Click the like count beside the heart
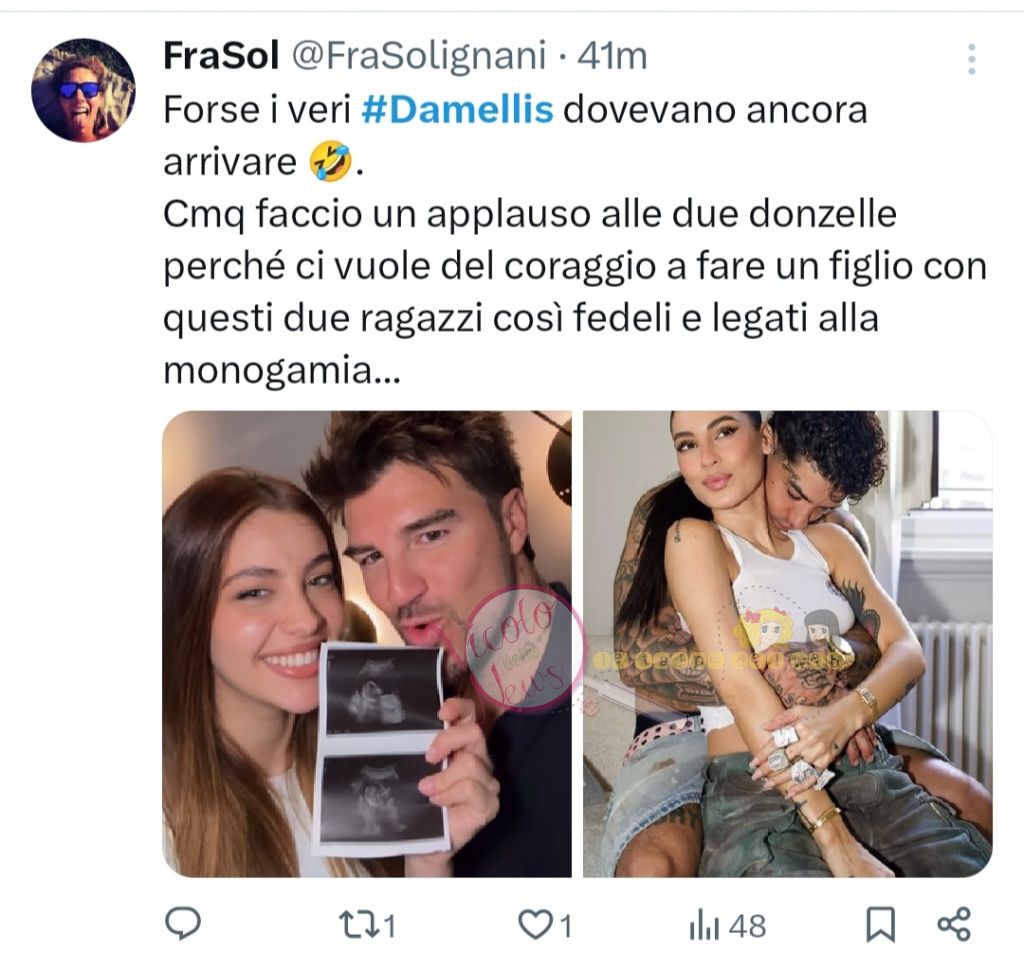Viewport: 1024px width, 969px height. click(x=565, y=926)
